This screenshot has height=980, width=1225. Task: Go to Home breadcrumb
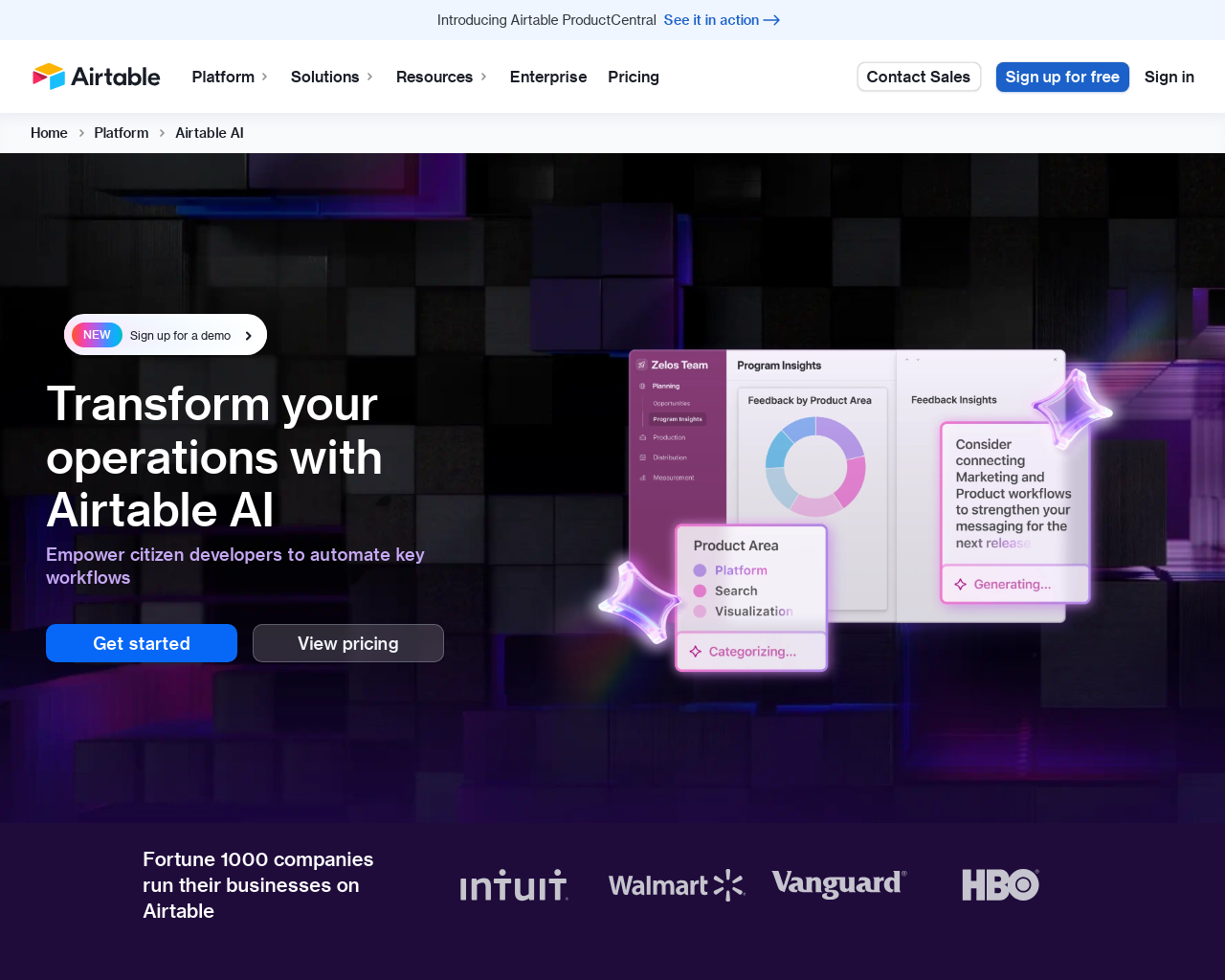[x=49, y=133]
